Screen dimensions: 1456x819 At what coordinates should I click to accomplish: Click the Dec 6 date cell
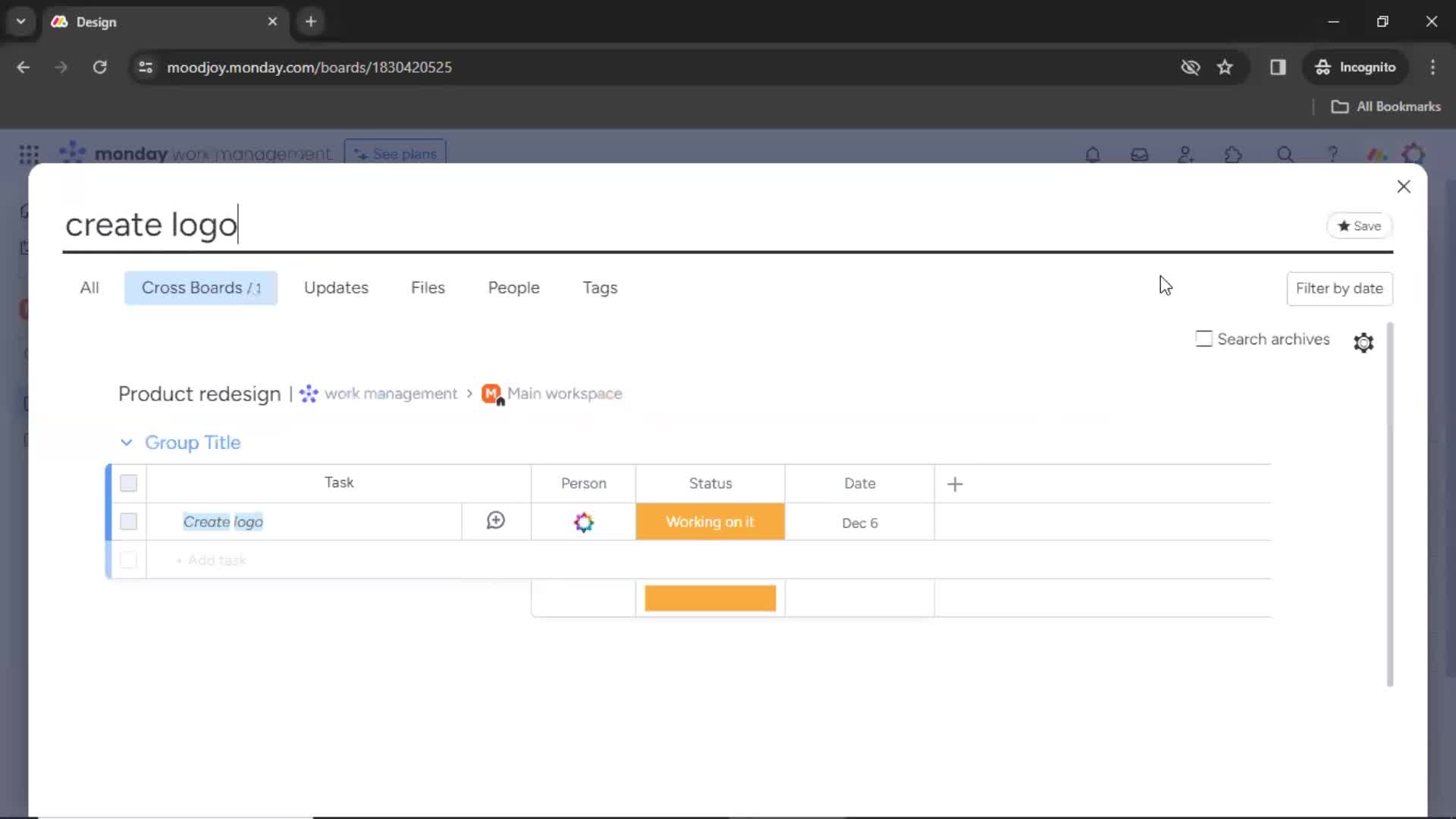[x=860, y=523]
